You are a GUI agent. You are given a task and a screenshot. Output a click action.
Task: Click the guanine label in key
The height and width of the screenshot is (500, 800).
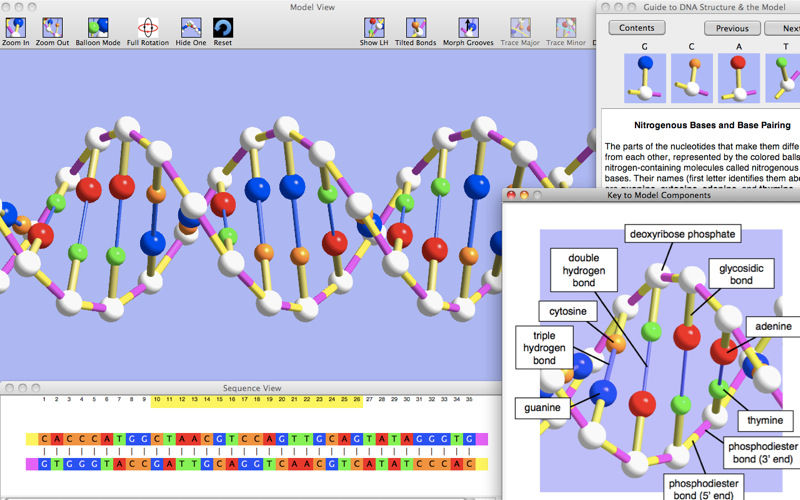(x=542, y=408)
